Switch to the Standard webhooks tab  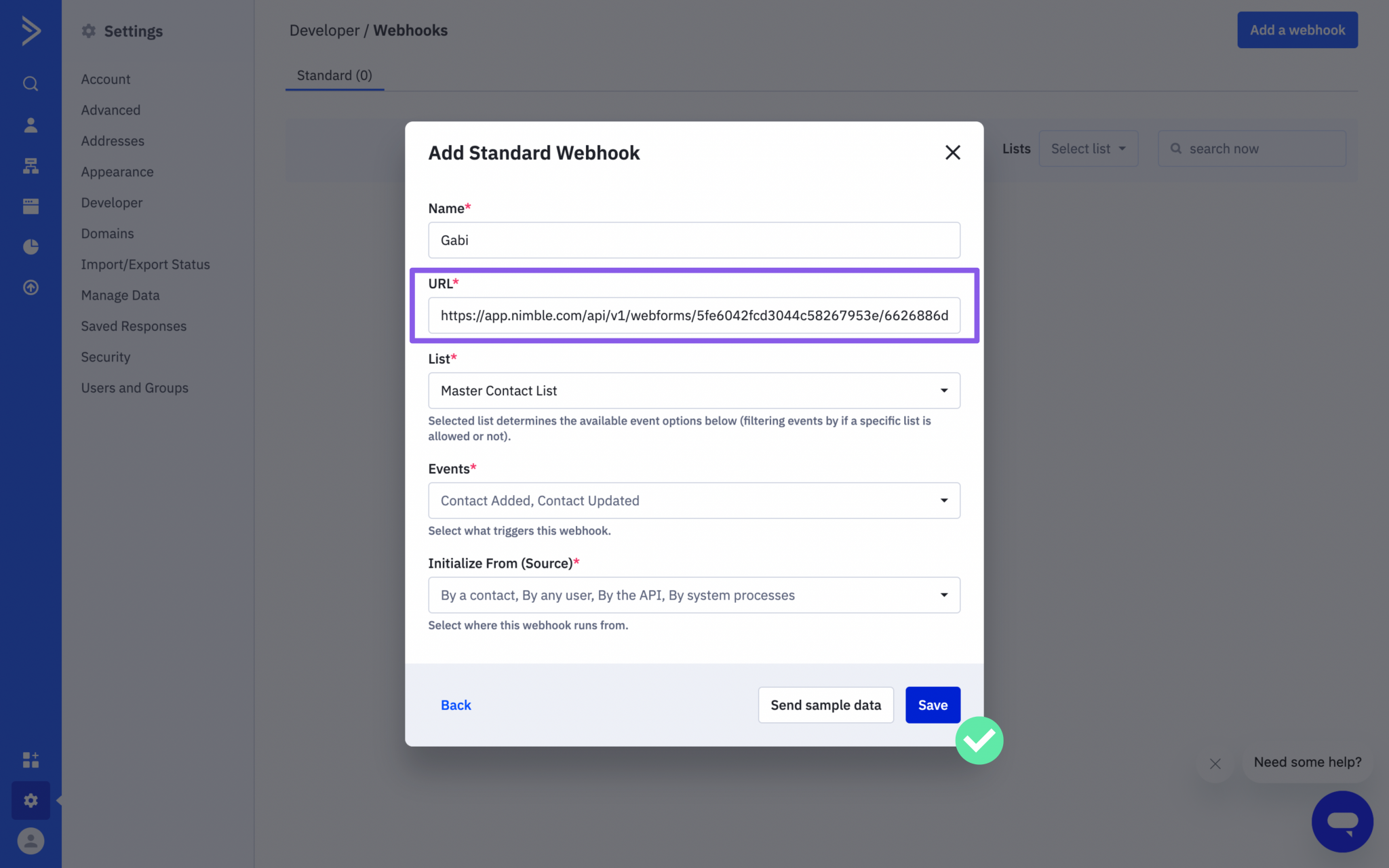[x=334, y=75]
